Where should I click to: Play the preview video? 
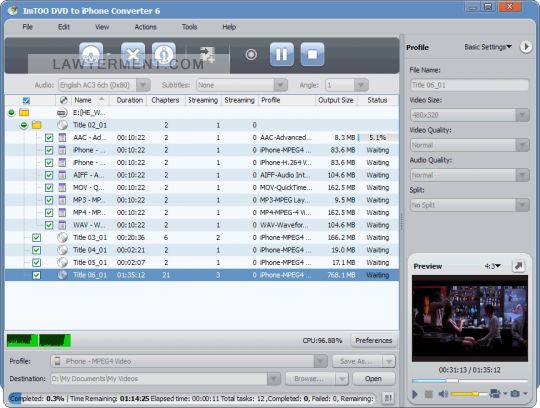coord(415,394)
